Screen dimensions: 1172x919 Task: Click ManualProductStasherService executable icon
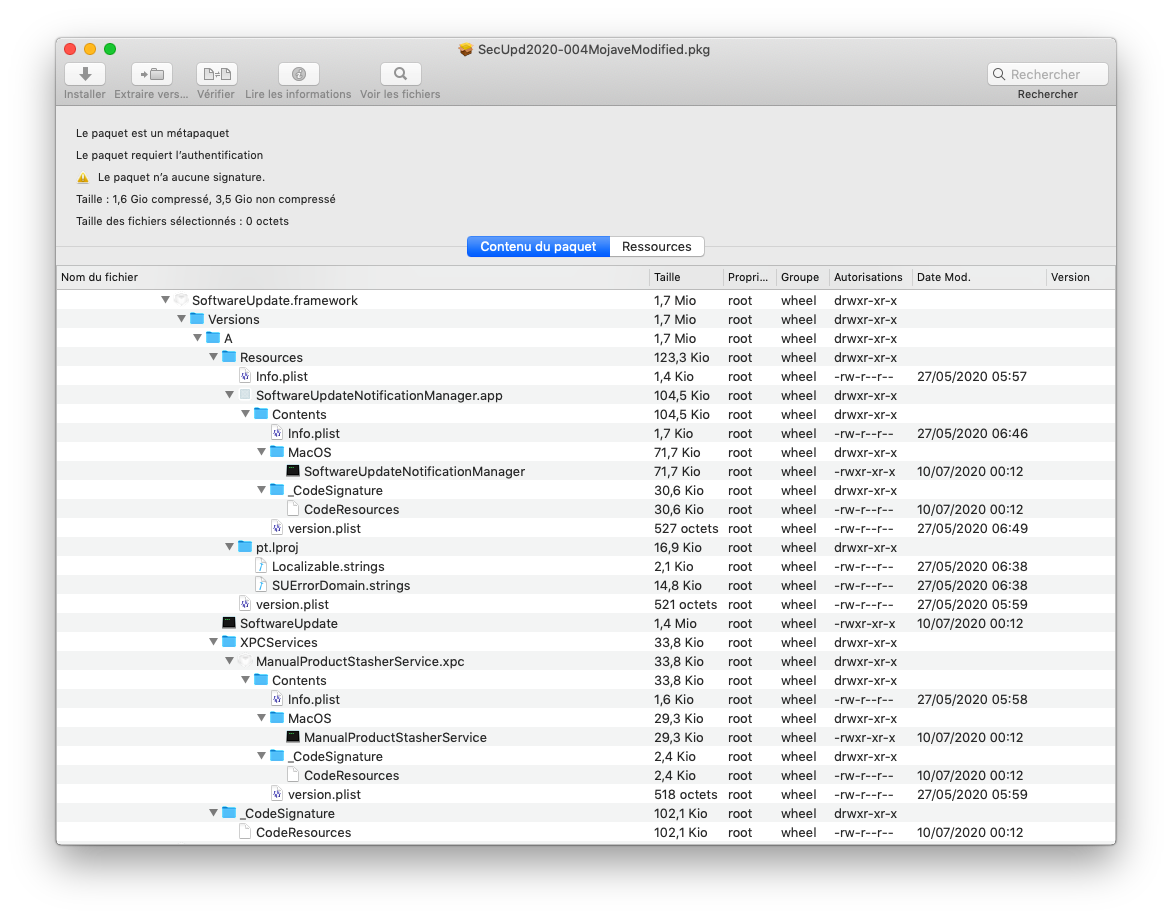[x=293, y=737]
